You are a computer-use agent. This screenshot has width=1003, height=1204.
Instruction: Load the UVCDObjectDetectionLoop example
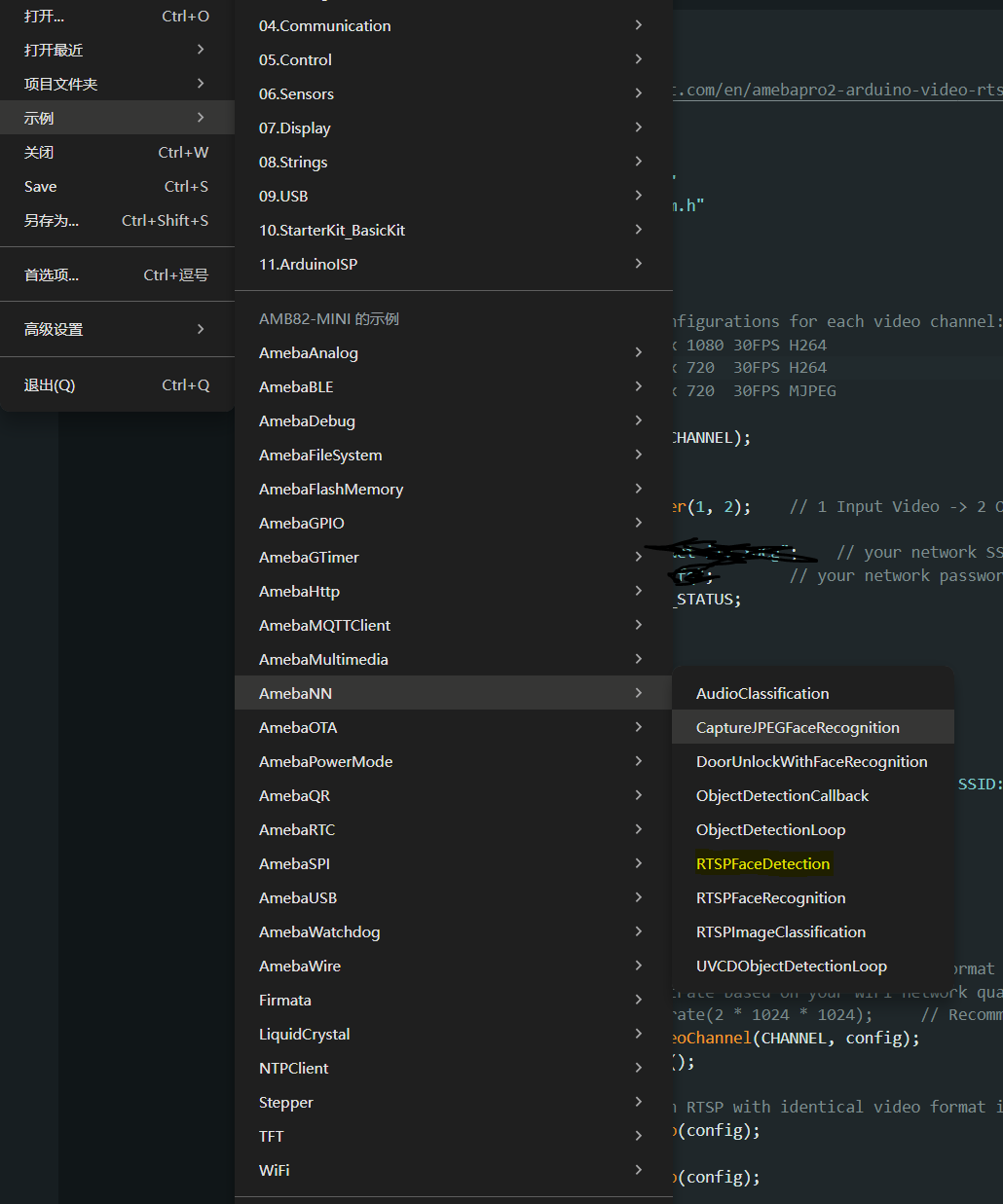click(813, 966)
